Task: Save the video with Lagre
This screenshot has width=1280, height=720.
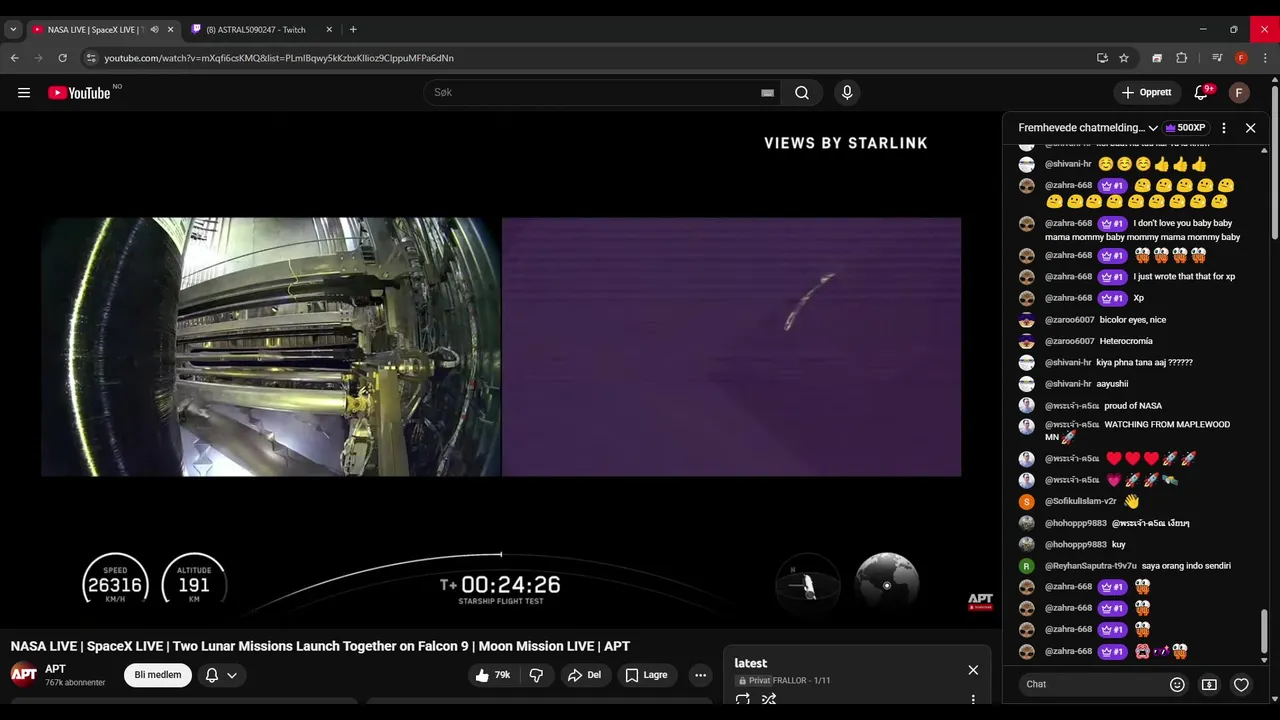Action: click(x=647, y=675)
